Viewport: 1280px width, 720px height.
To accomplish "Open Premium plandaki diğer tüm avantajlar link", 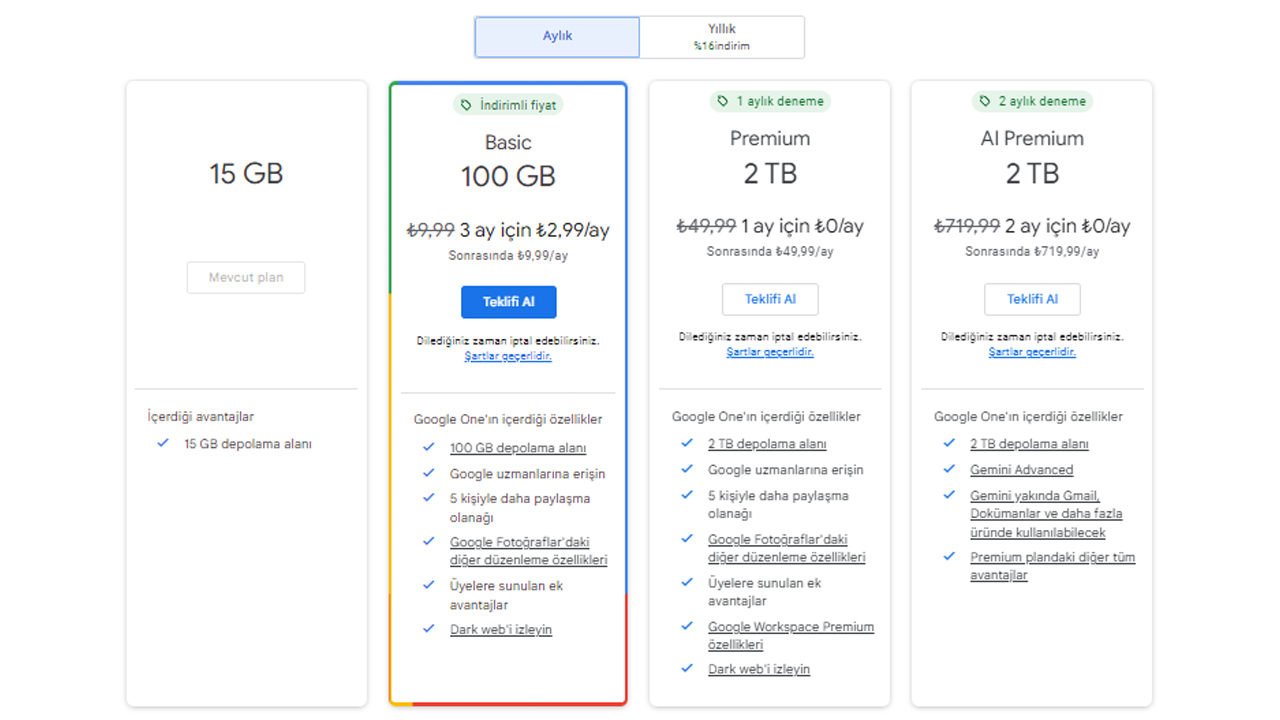I will pyautogui.click(x=1052, y=566).
